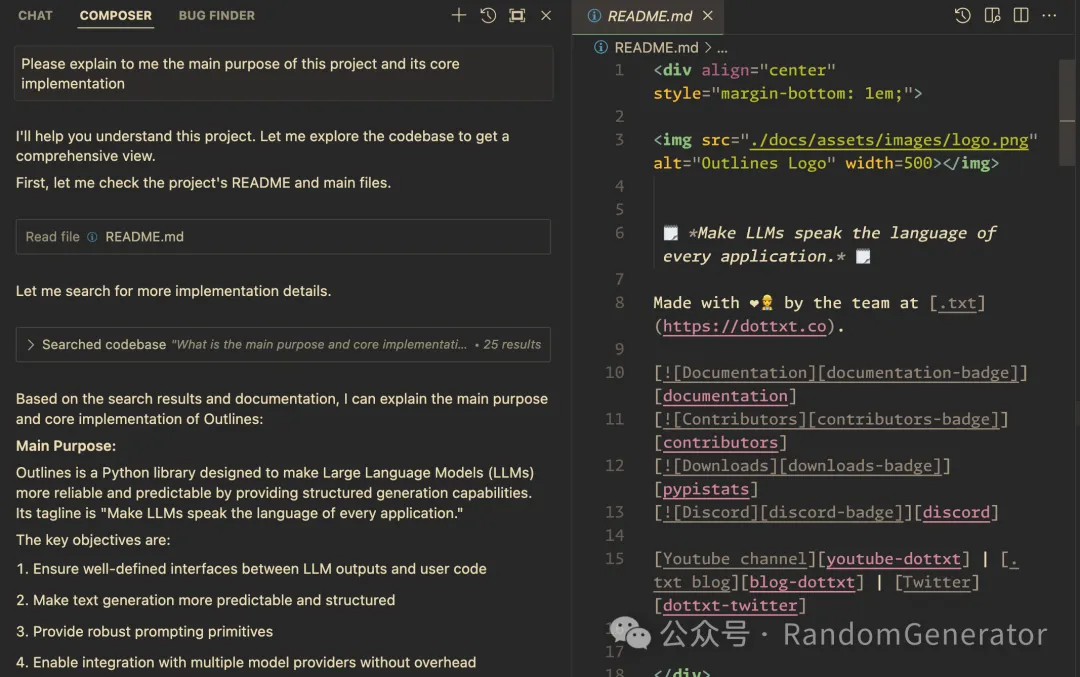
Task: Switch to the CHAT tab
Action: click(x=35, y=15)
